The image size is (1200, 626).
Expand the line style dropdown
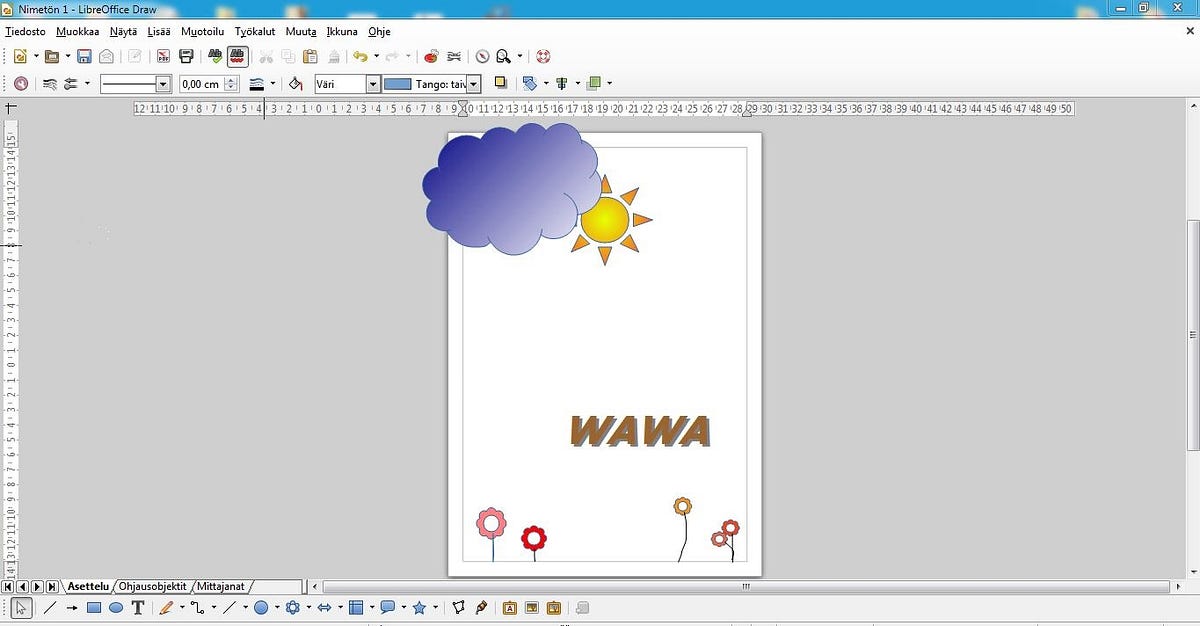pyautogui.click(x=161, y=83)
